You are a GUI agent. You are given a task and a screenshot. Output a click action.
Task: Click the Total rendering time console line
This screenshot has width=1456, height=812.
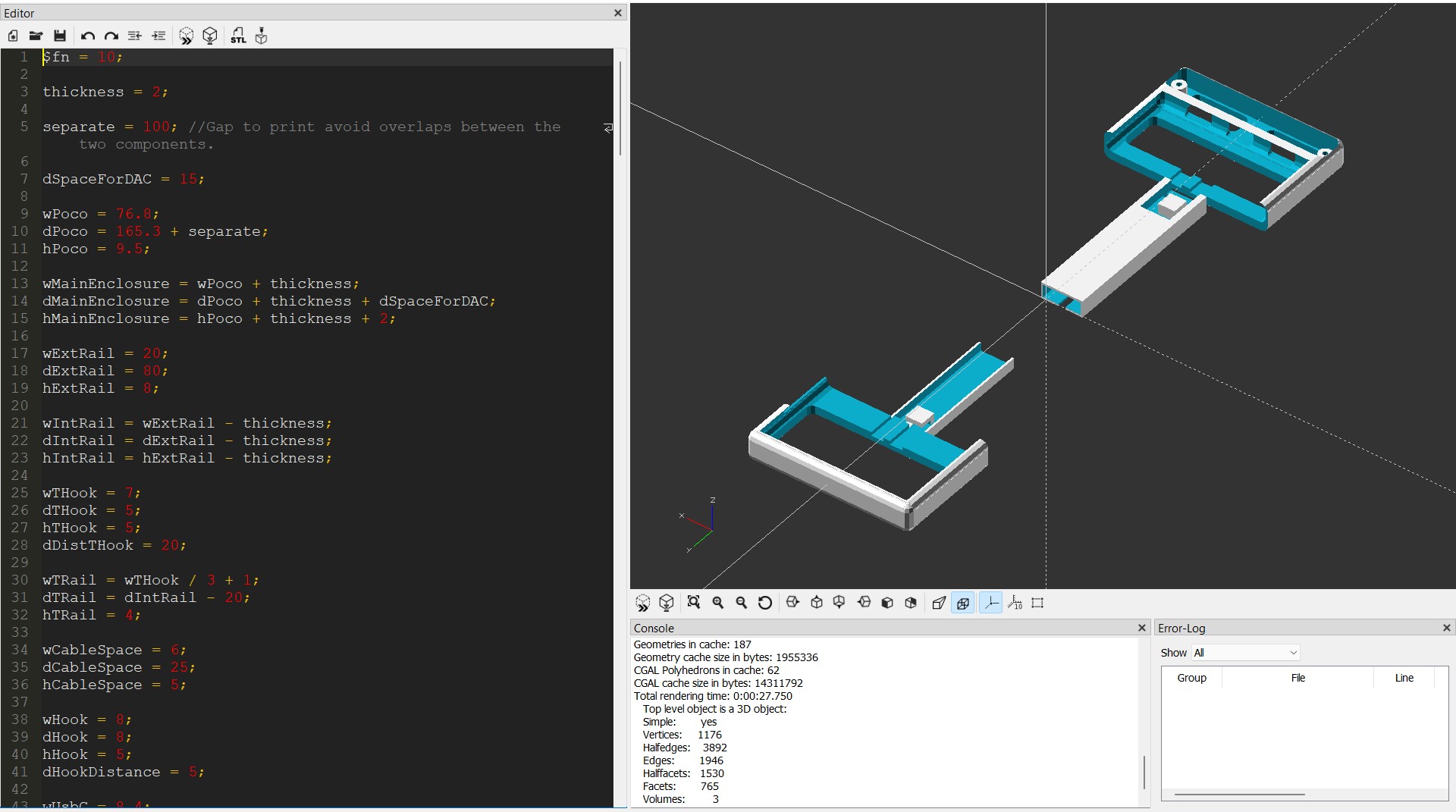coord(713,696)
